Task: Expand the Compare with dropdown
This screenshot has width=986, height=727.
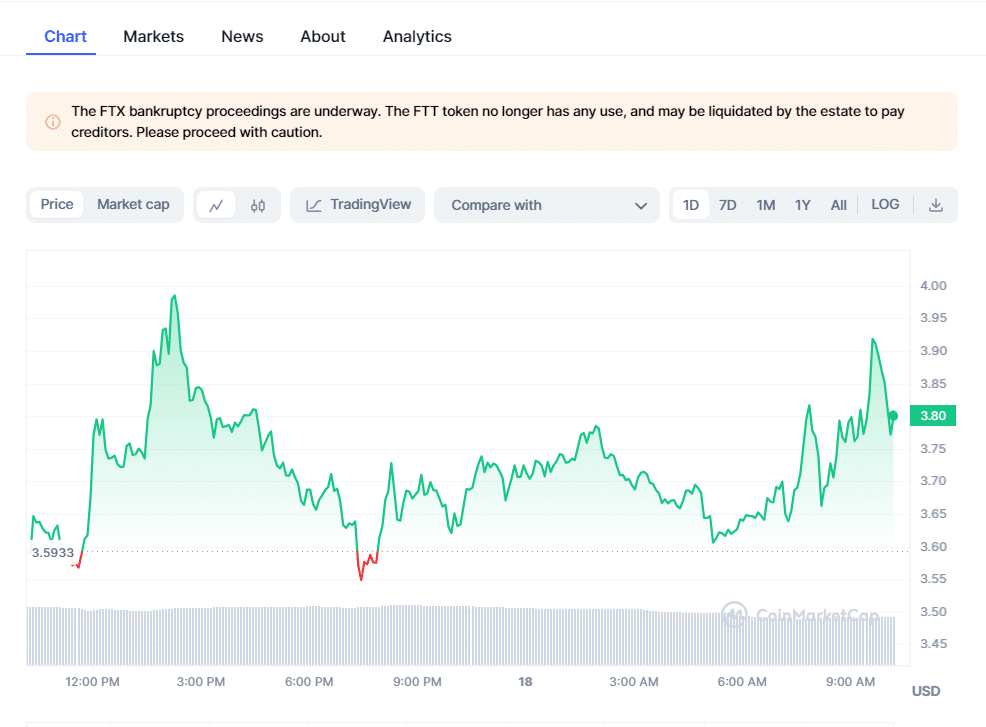Action: [547, 205]
